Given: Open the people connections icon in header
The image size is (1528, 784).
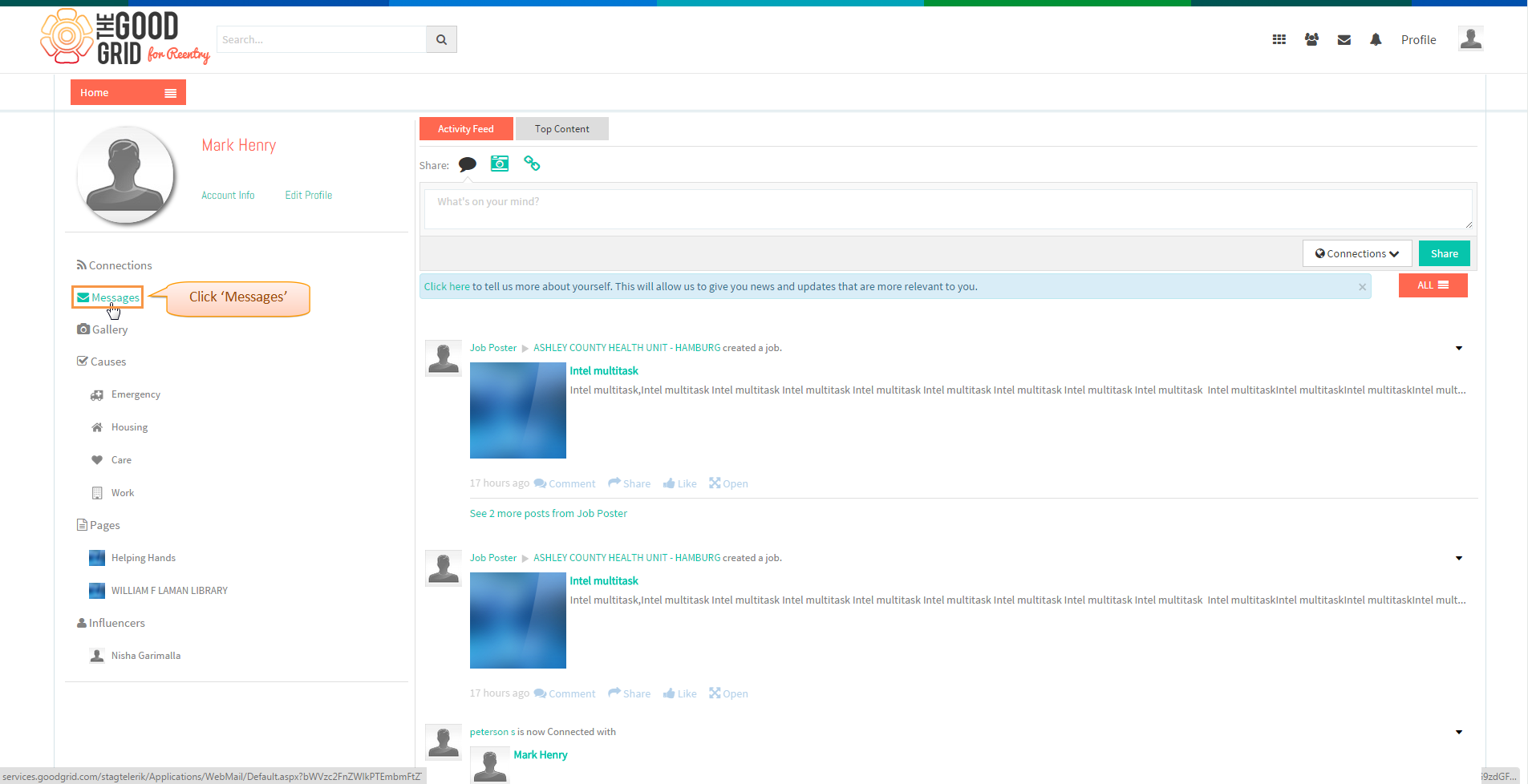Looking at the screenshot, I should point(1311,39).
